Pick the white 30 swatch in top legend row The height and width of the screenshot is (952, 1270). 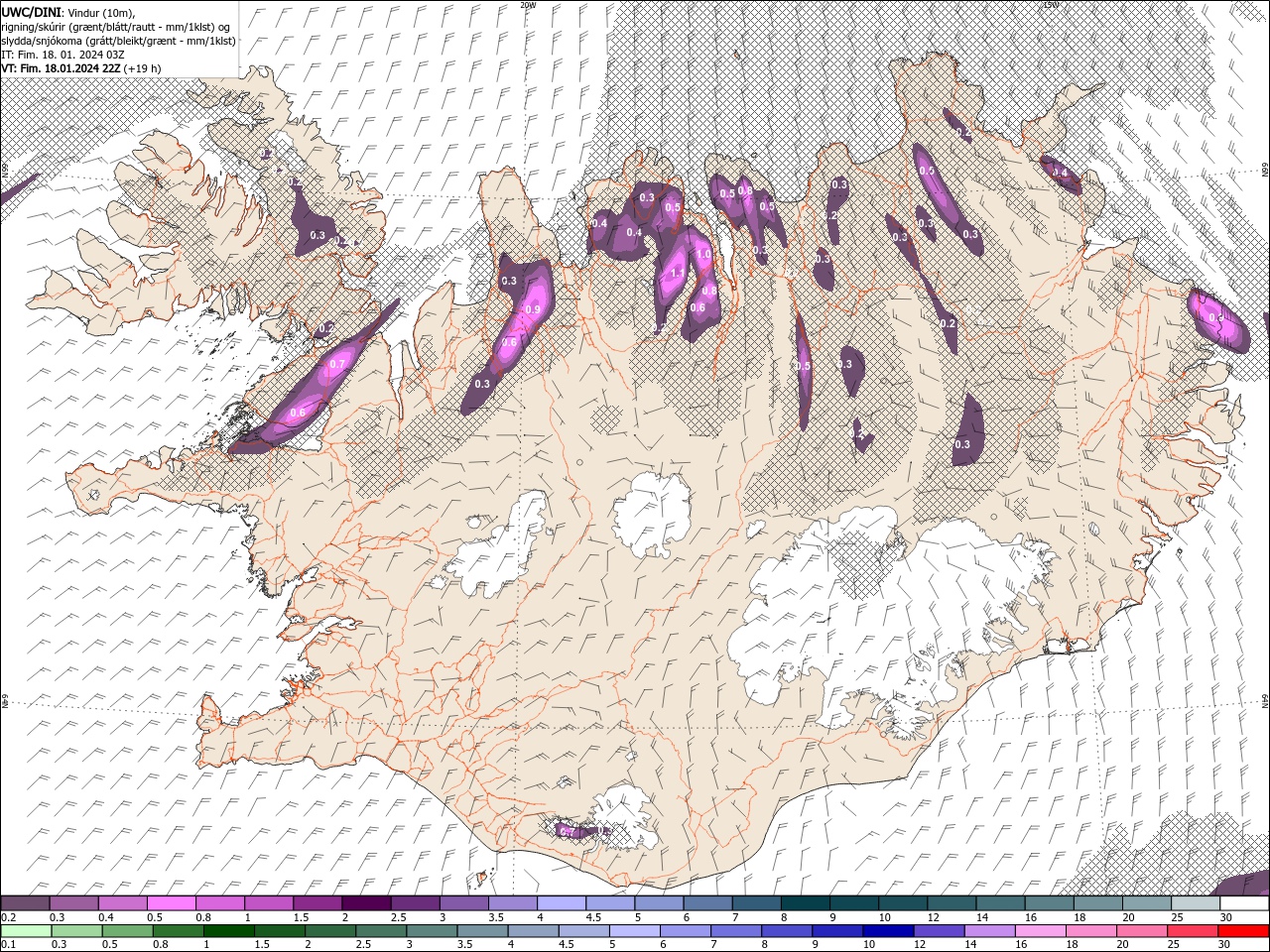point(1244,903)
